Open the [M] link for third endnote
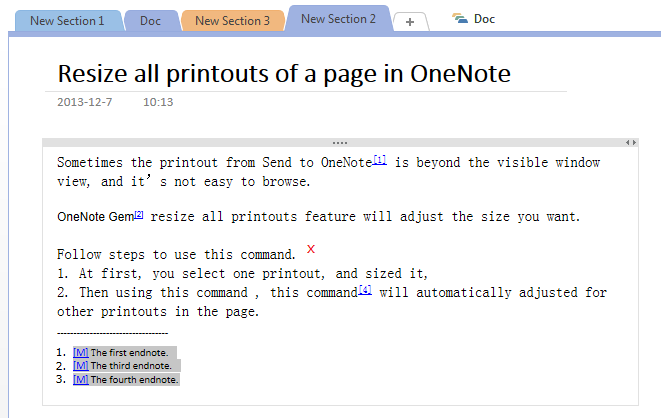The image size is (661, 418). 81,366
